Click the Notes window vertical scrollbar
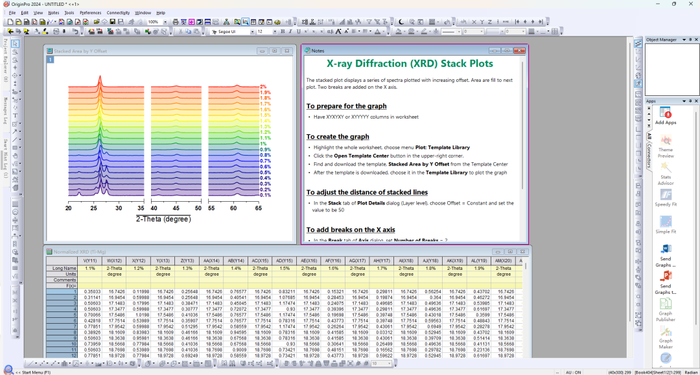Screen dimensions: 700x375 click(523, 125)
